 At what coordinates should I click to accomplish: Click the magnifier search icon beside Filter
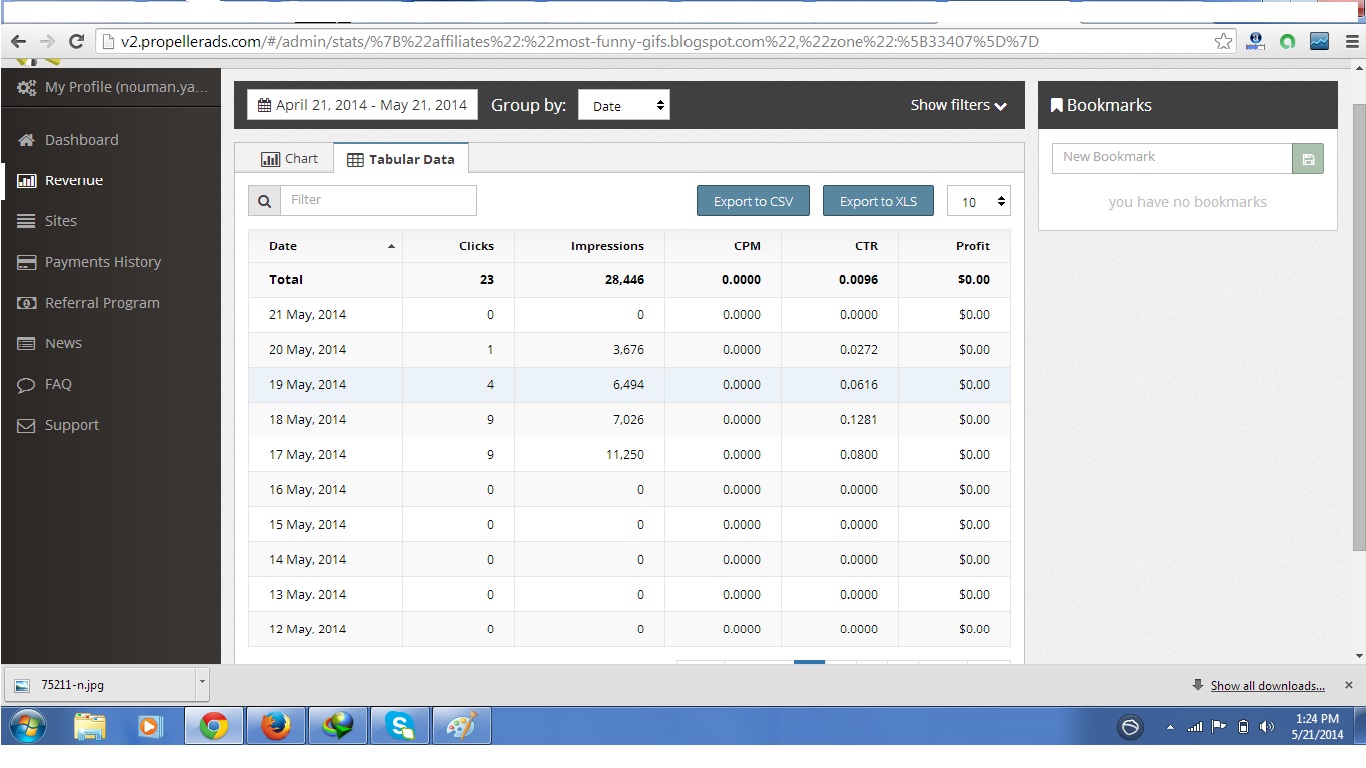tap(264, 201)
